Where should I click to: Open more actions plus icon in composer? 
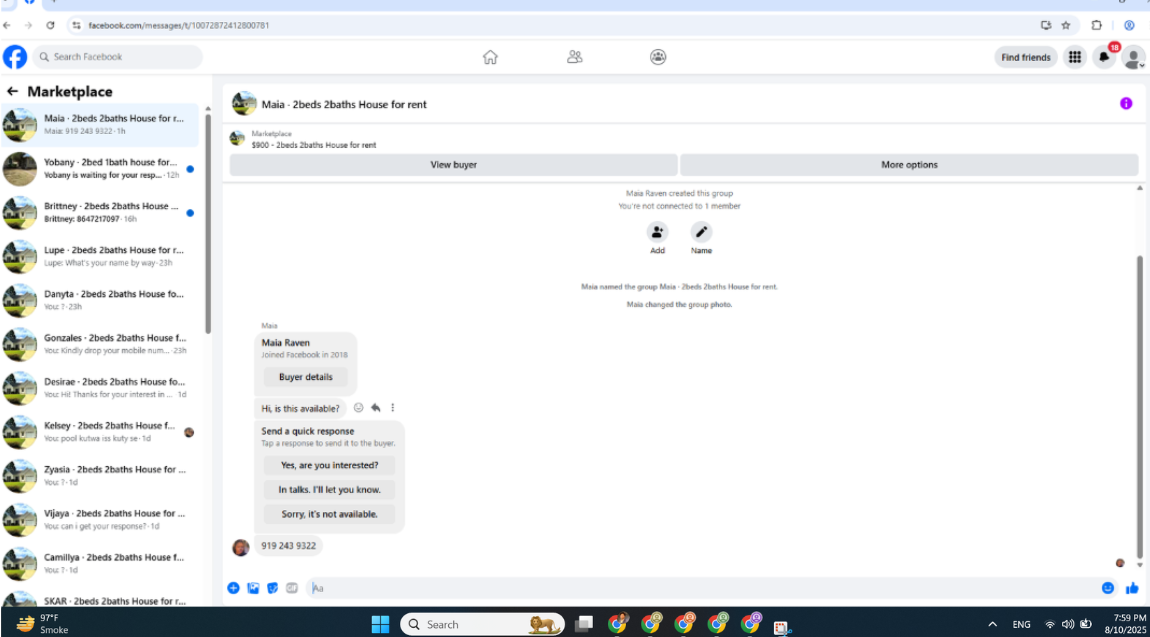pyautogui.click(x=233, y=588)
